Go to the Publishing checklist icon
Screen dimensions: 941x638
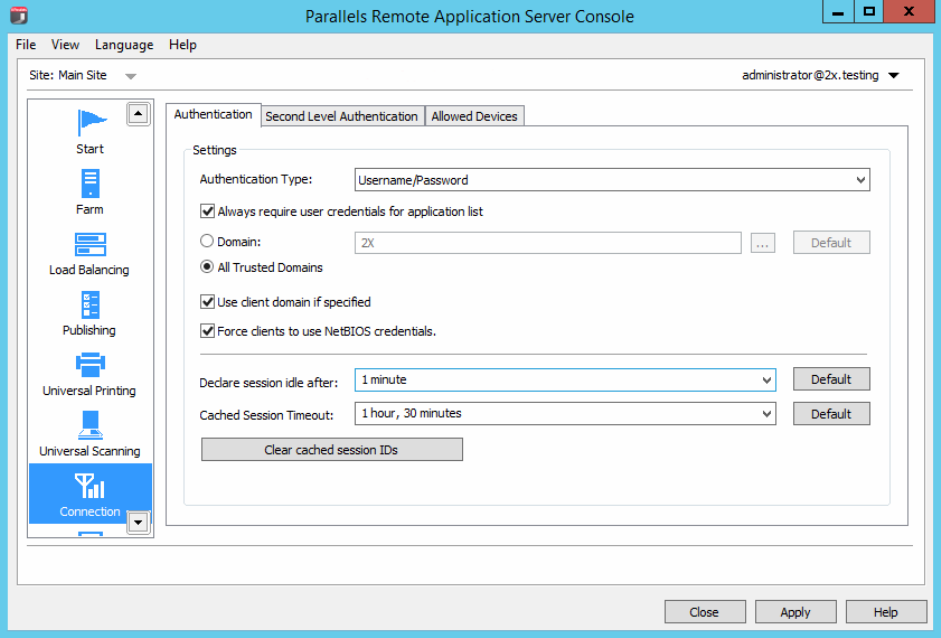(x=90, y=305)
